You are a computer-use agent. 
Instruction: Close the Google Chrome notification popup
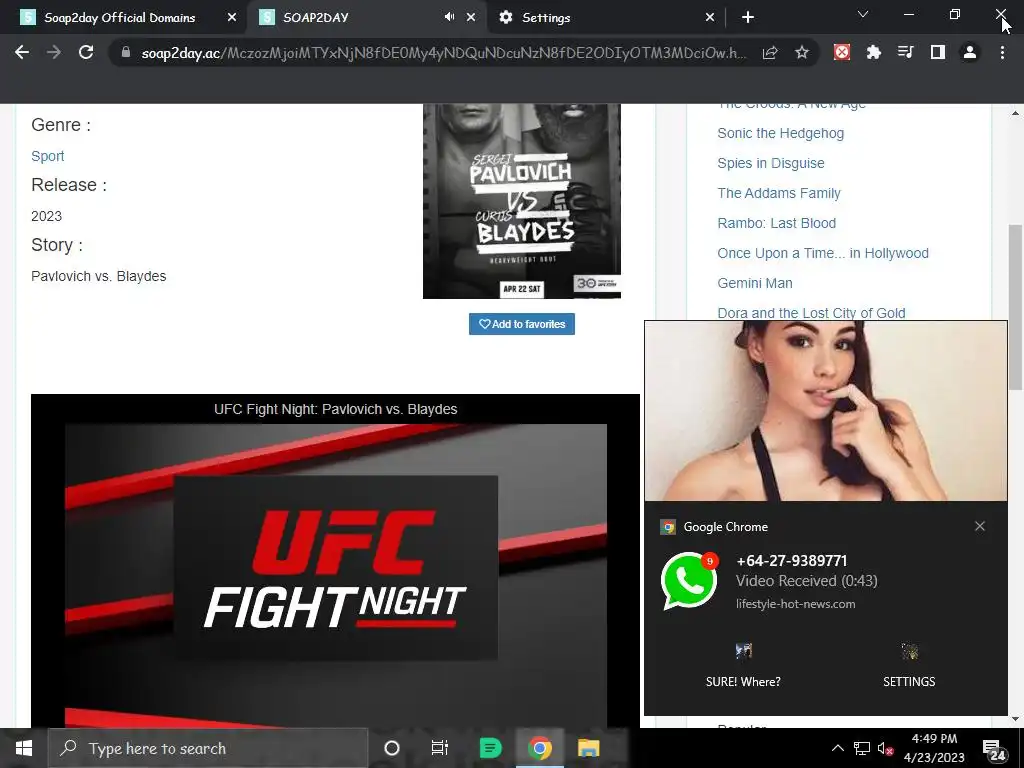click(x=980, y=526)
